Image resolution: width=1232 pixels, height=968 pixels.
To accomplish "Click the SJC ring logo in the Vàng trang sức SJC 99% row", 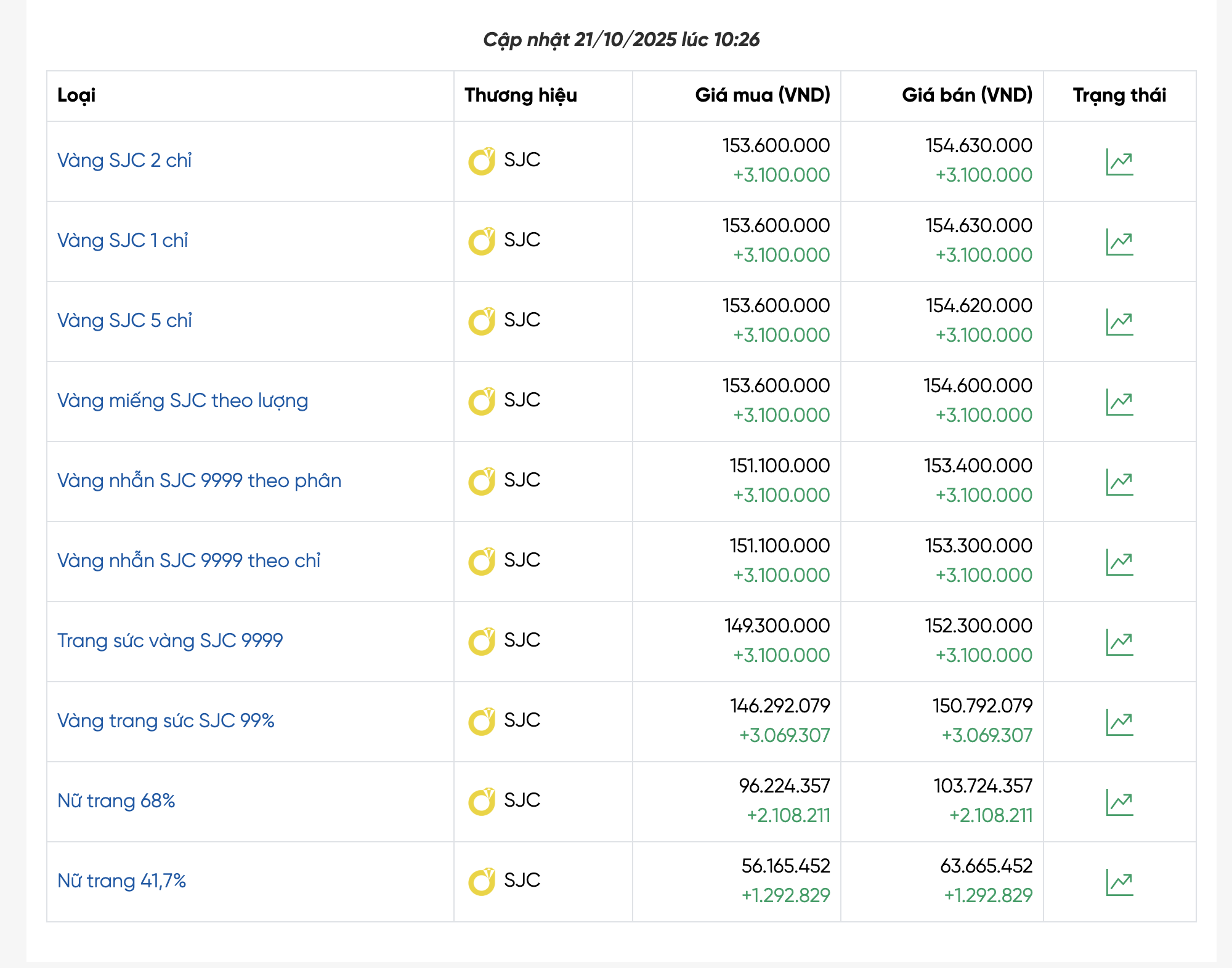I will (482, 722).
